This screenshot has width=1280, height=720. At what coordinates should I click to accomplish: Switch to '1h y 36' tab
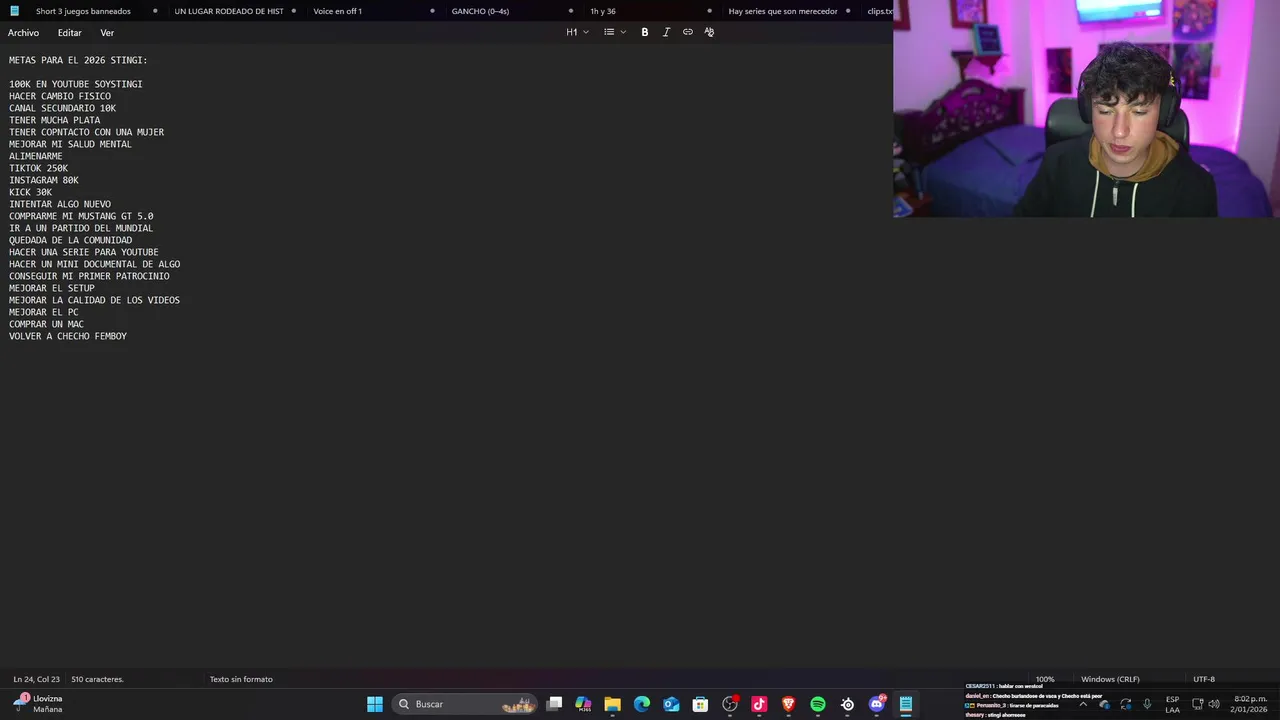[x=603, y=11]
